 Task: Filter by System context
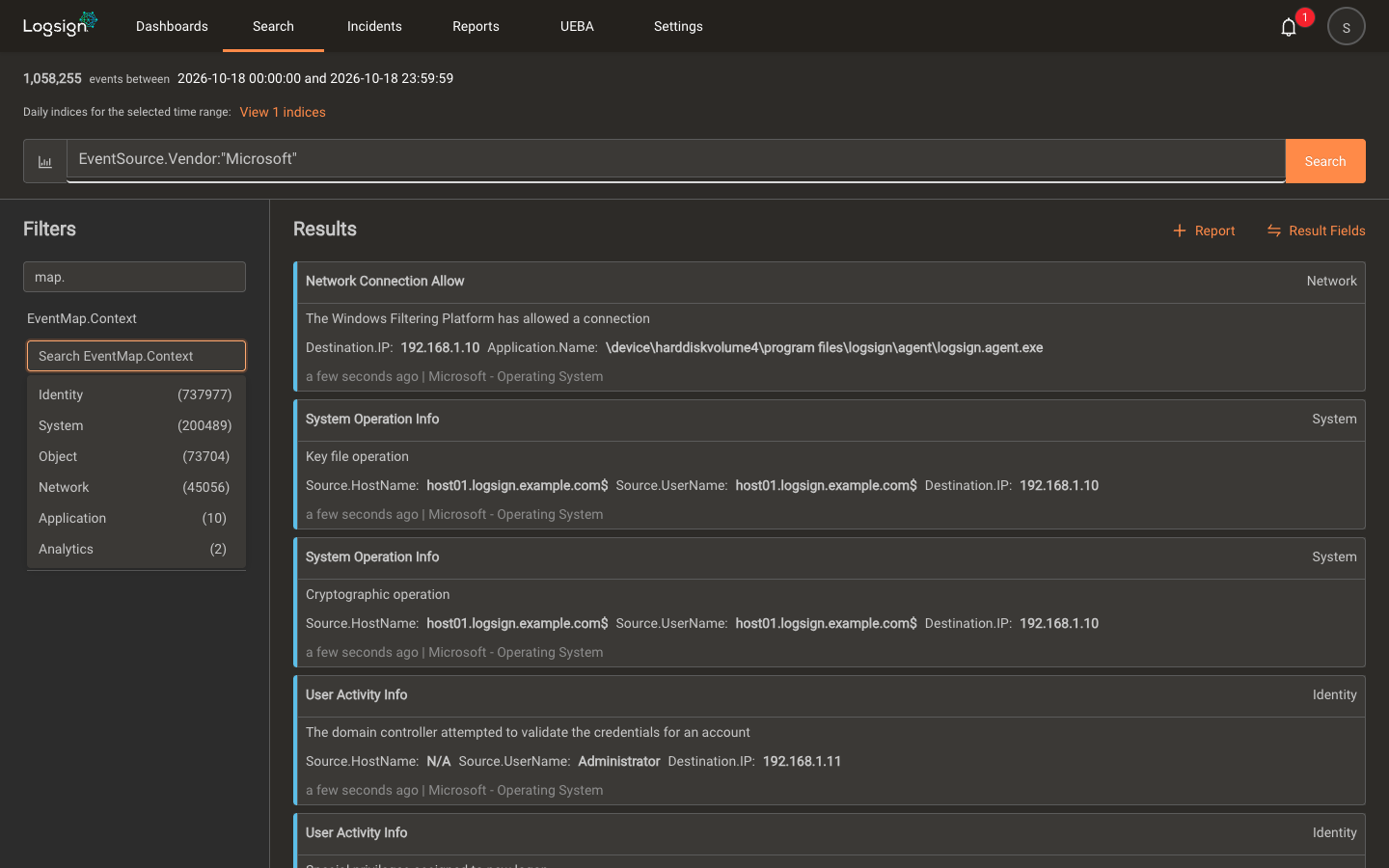tap(136, 425)
